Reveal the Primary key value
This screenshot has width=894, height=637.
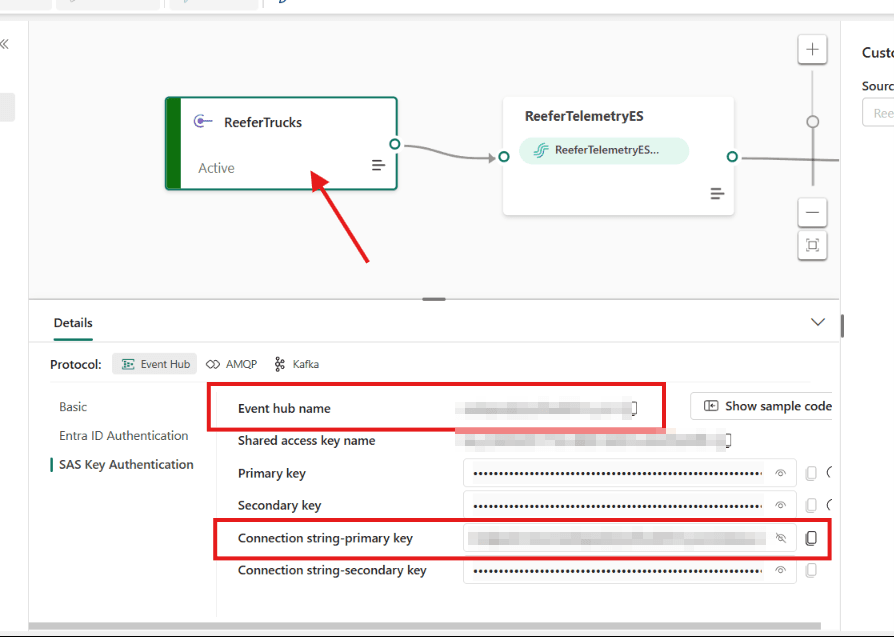pyautogui.click(x=781, y=473)
